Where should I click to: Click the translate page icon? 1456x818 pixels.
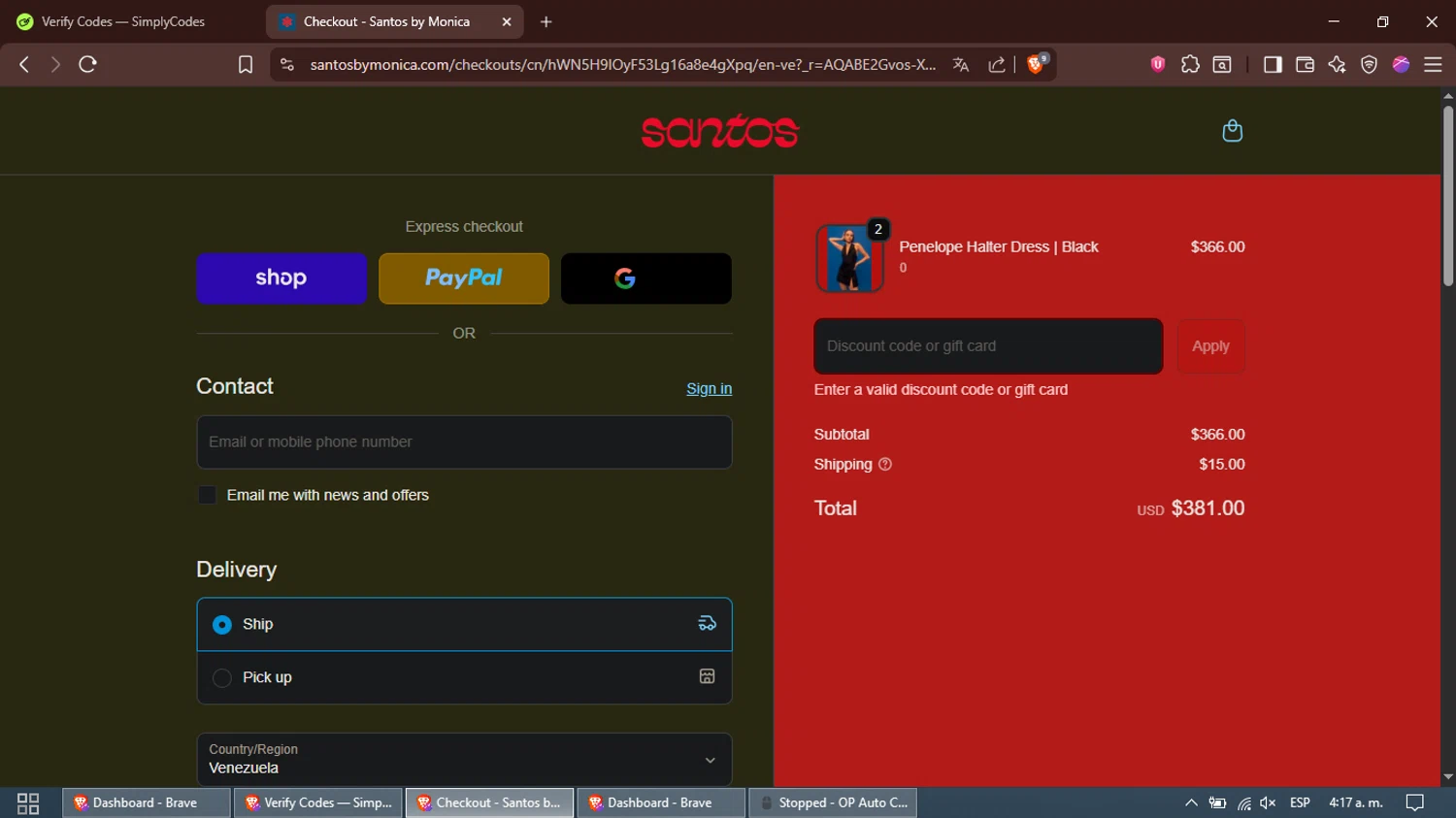(961, 64)
